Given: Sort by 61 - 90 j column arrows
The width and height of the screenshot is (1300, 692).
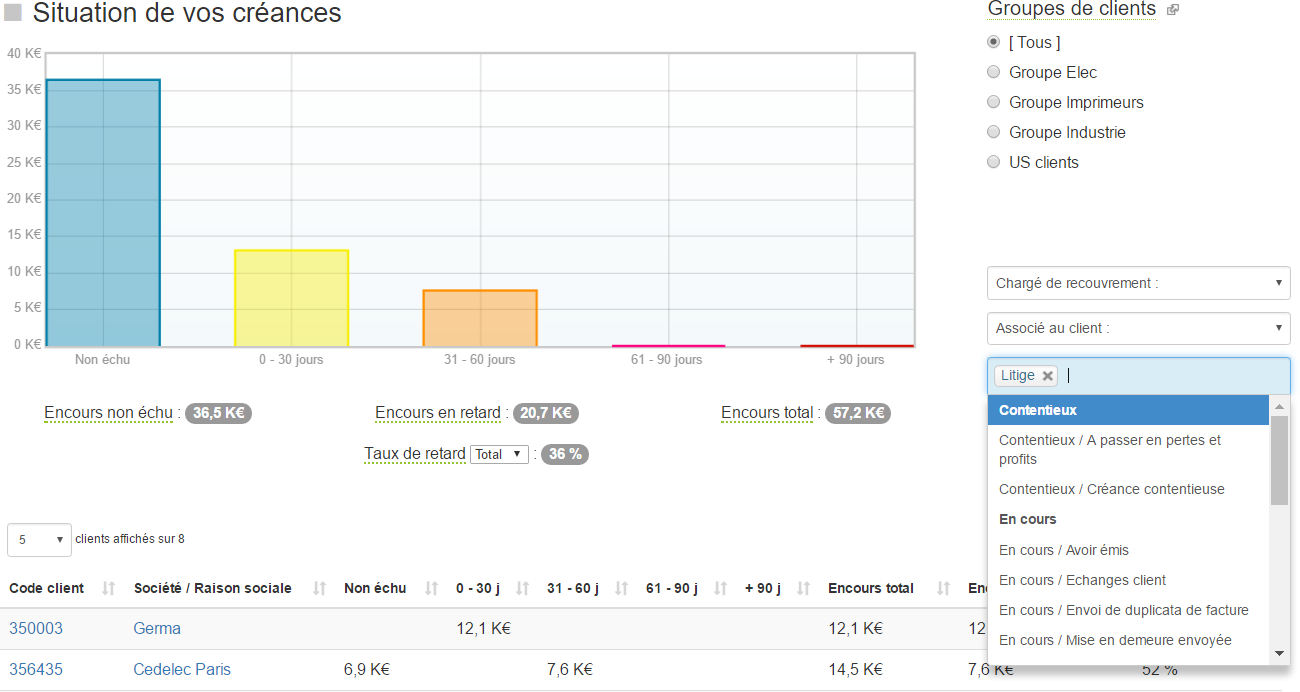Looking at the screenshot, I should (x=720, y=588).
